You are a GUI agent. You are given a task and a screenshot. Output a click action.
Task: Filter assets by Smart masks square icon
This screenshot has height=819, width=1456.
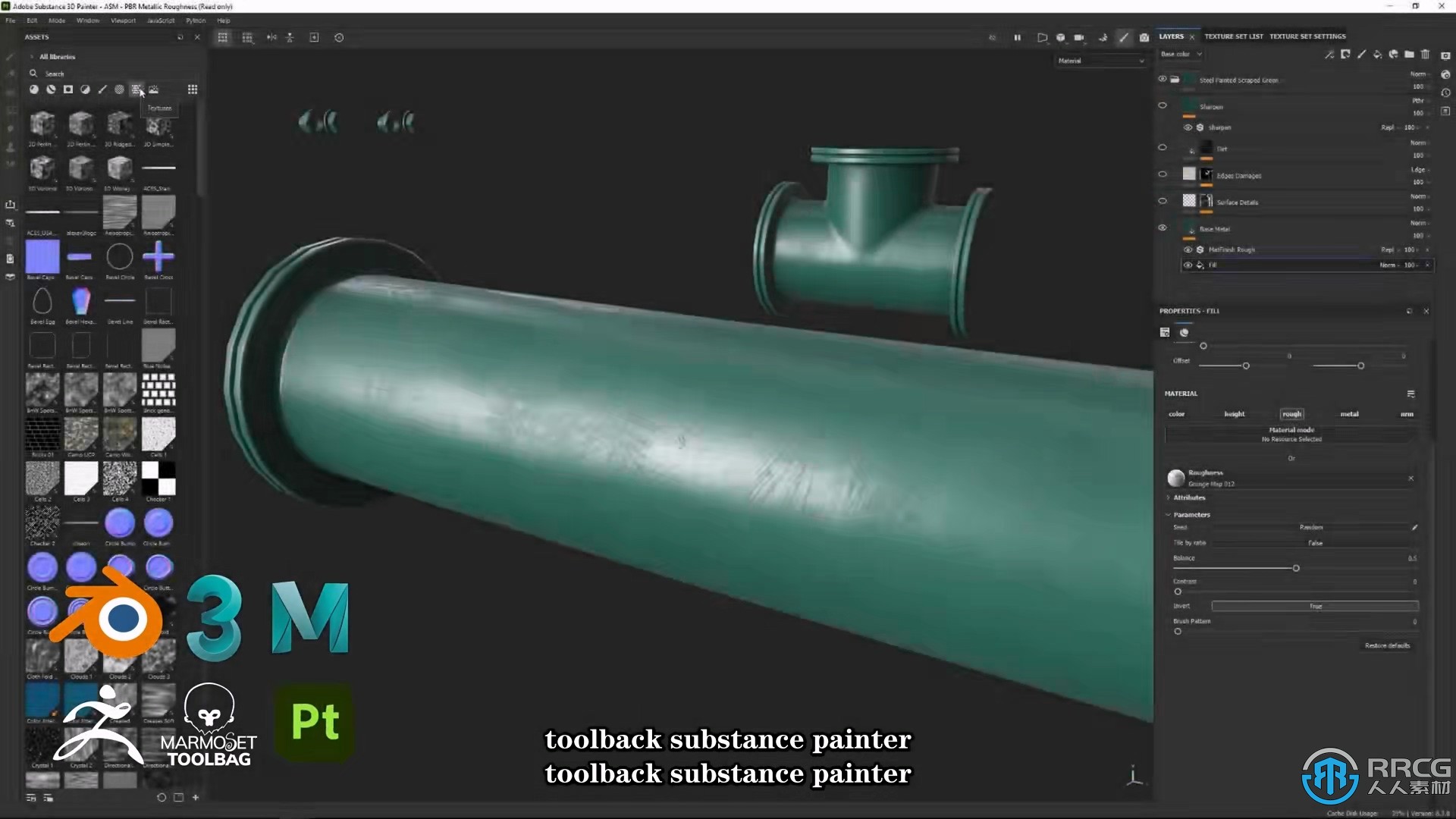[x=68, y=89]
